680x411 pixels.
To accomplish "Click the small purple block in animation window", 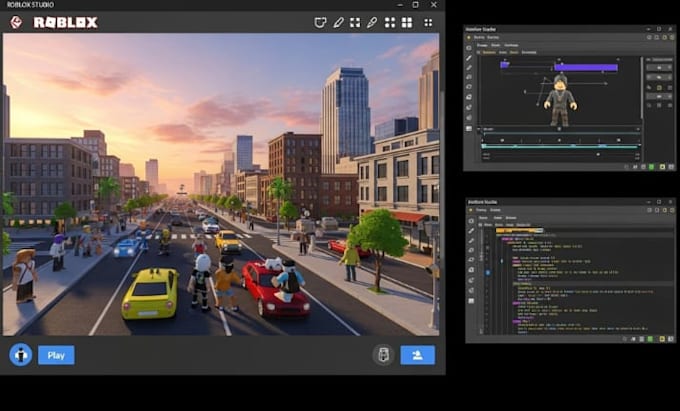I will point(504,65).
